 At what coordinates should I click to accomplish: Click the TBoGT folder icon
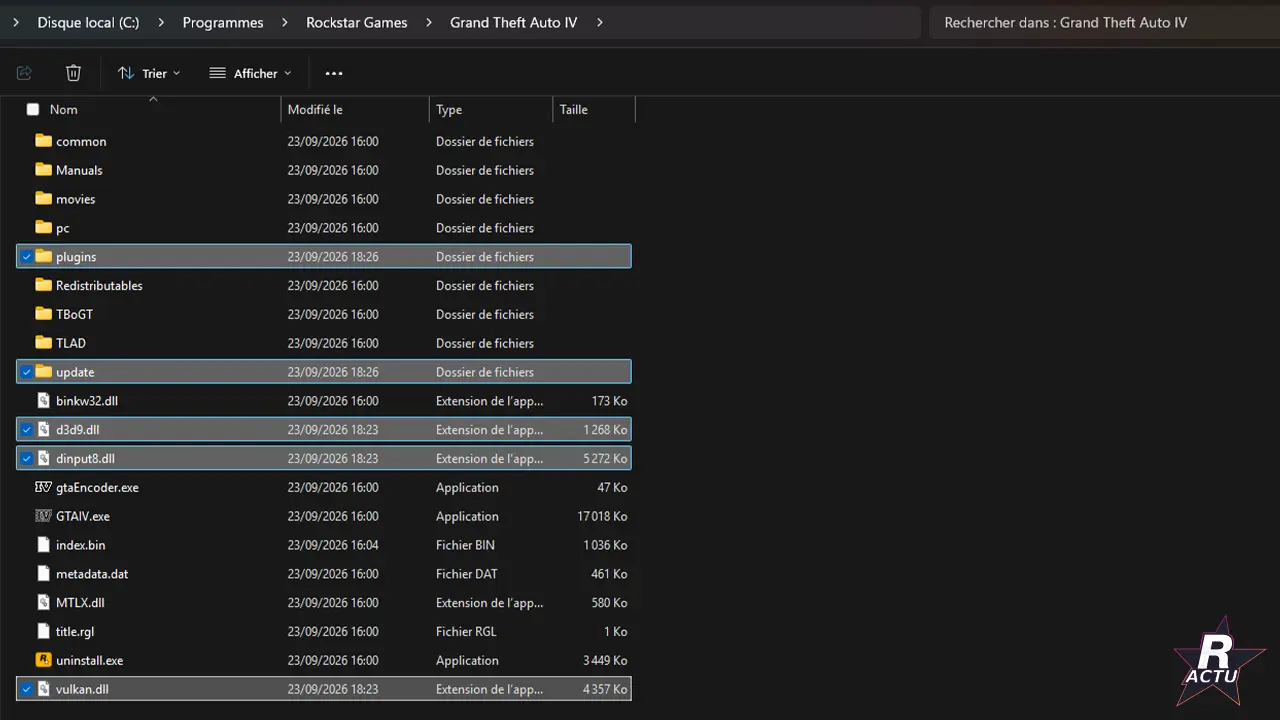[43, 314]
